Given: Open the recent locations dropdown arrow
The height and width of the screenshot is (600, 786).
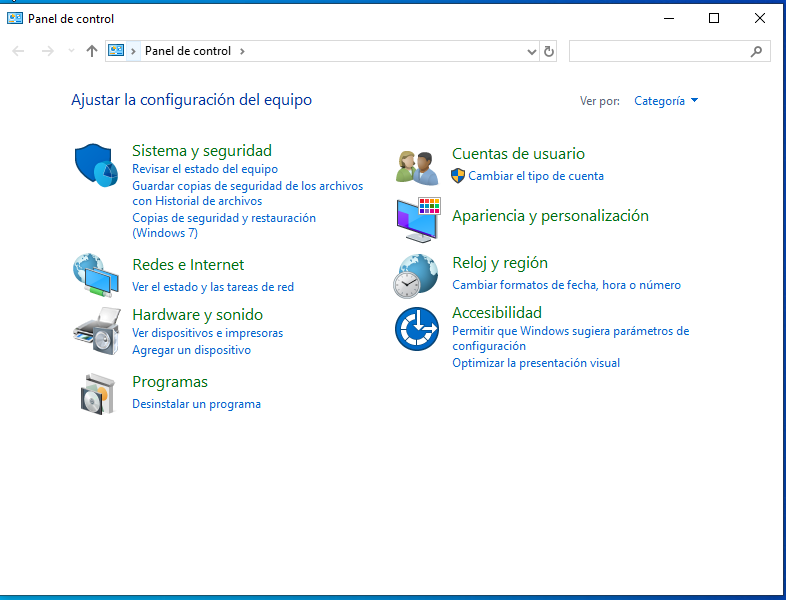Looking at the screenshot, I should pyautogui.click(x=71, y=51).
